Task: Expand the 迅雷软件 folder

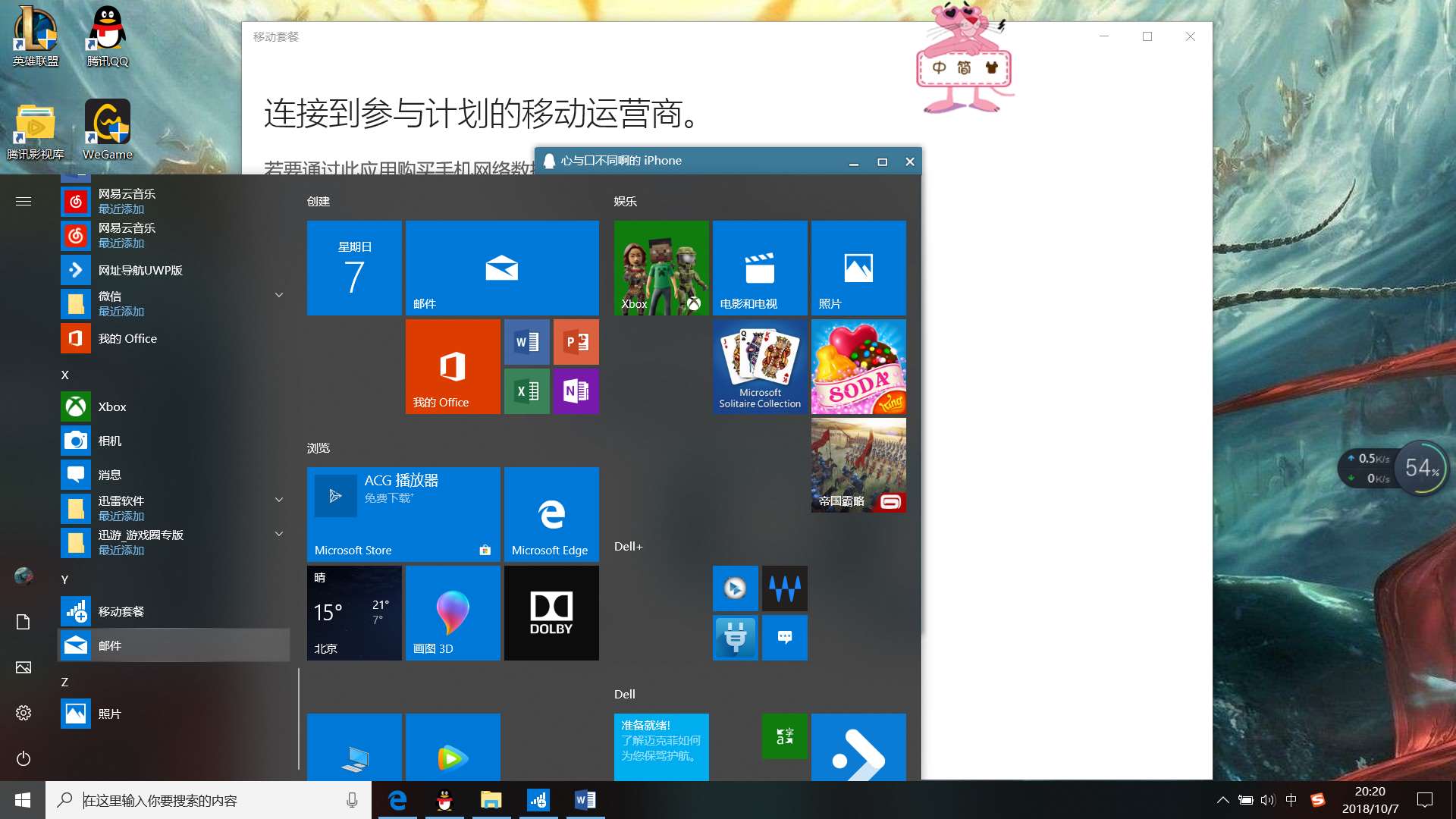Action: [x=279, y=500]
